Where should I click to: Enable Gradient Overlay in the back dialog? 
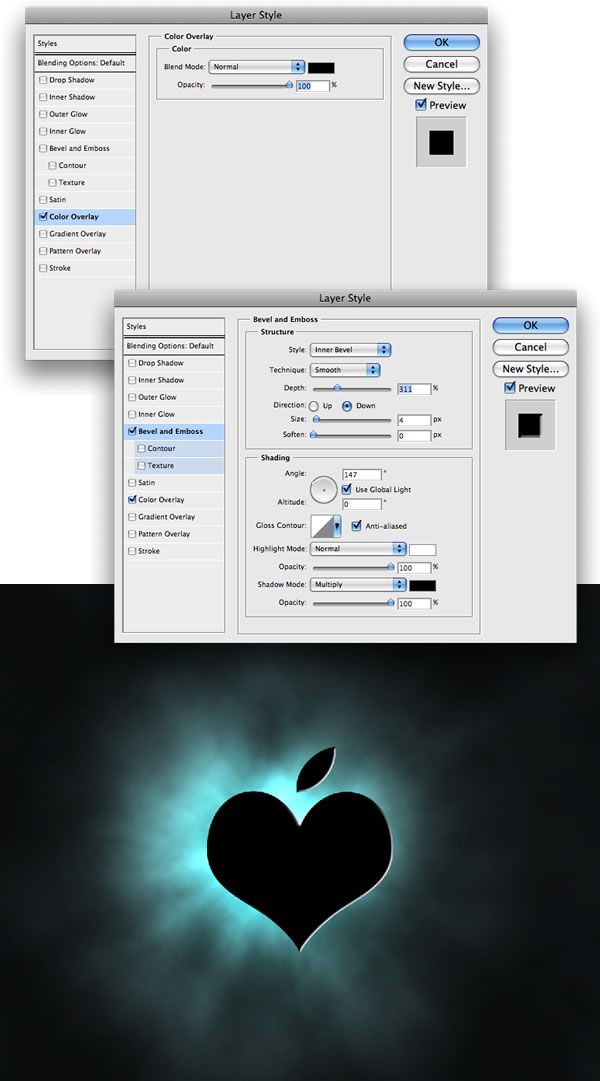pos(43,234)
